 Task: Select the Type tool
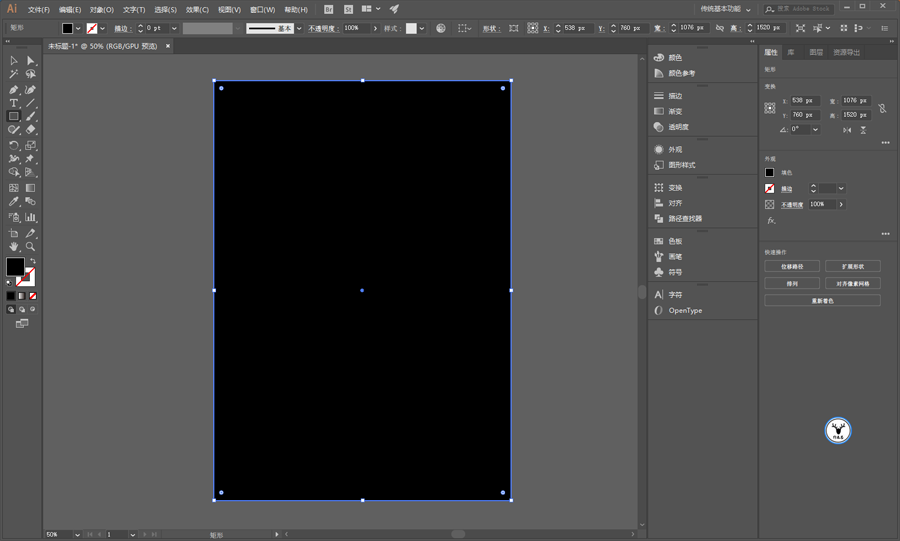tap(14, 103)
